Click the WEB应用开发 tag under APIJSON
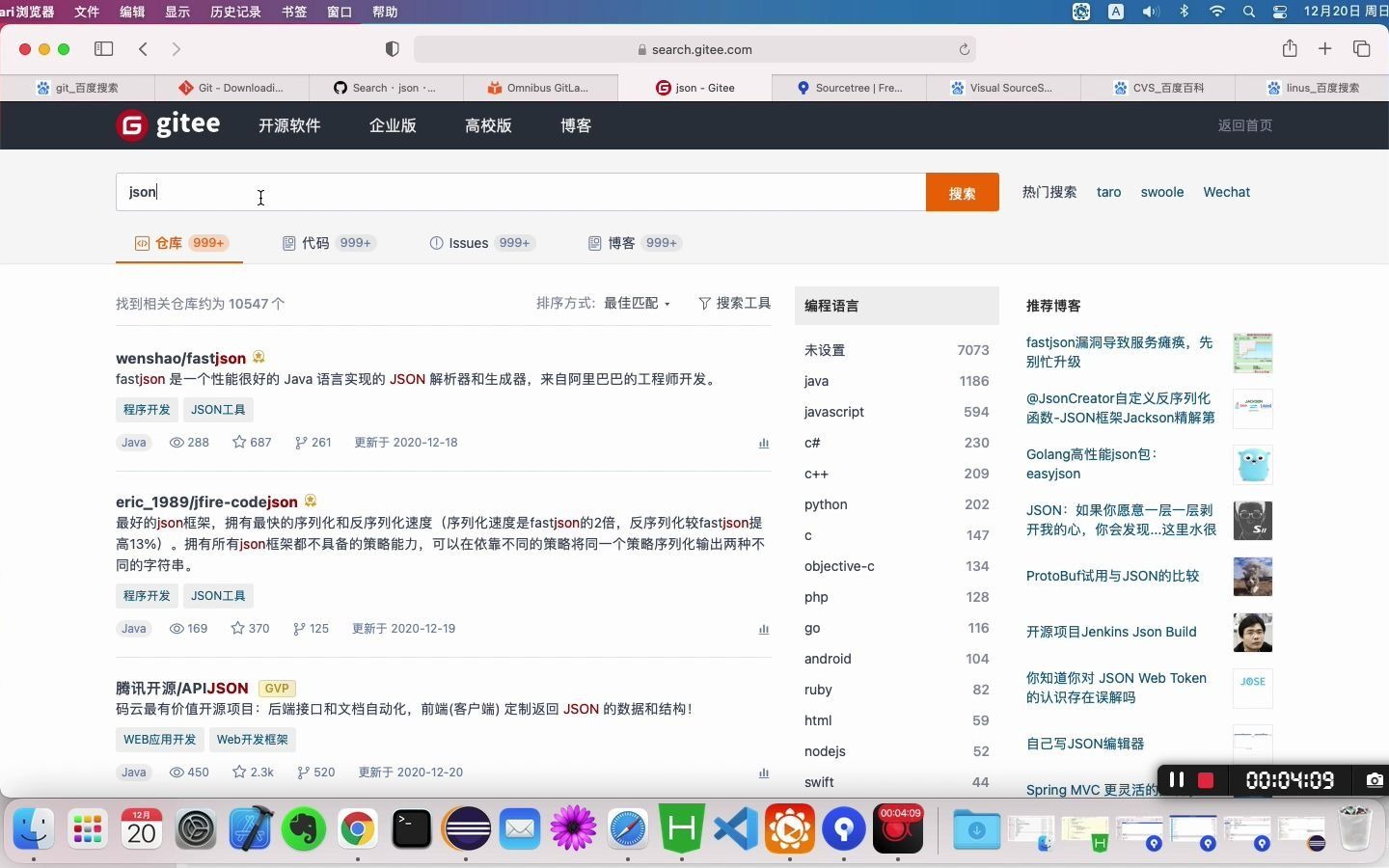The width and height of the screenshot is (1389, 868). click(x=159, y=740)
